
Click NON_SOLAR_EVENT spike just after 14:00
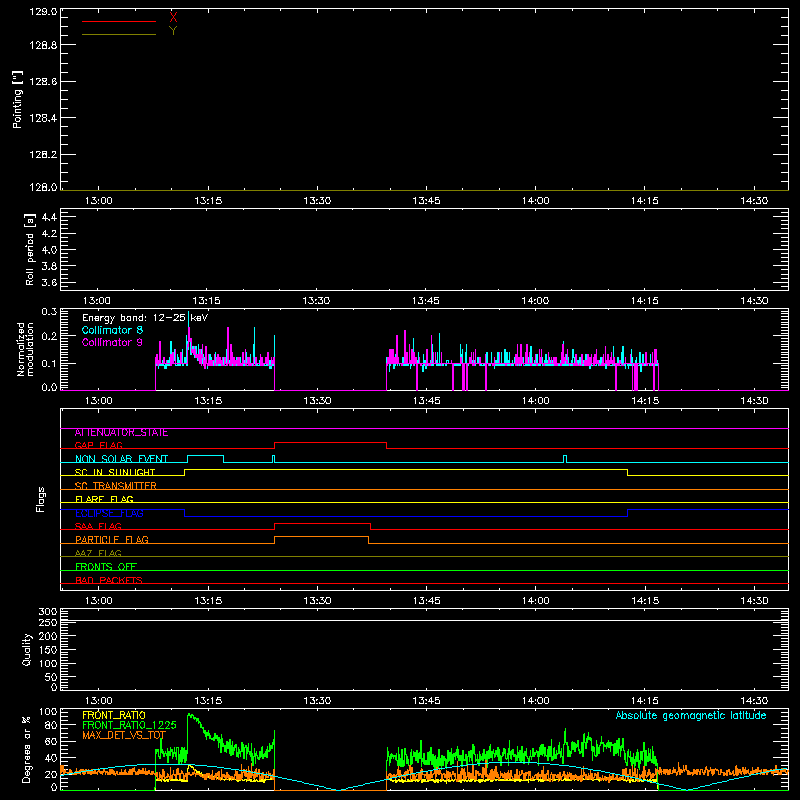pos(564,459)
